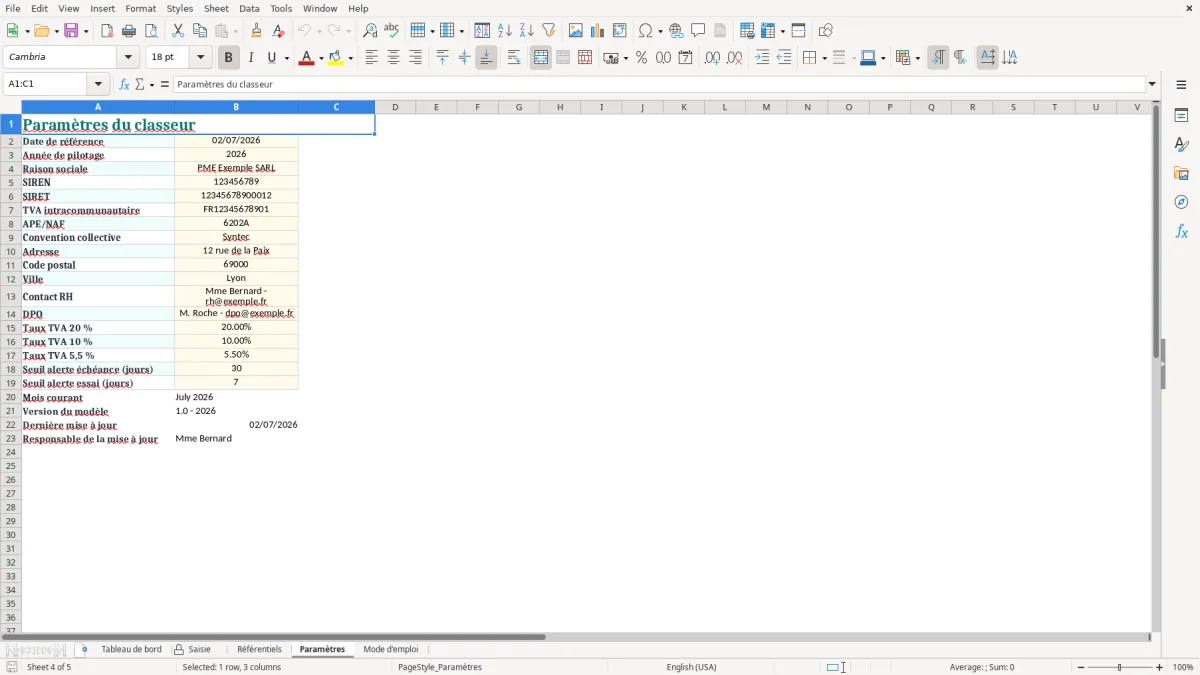Screen dimensions: 1200x675
Task: Open sidebar Gallery panel
Action: (x=1181, y=173)
